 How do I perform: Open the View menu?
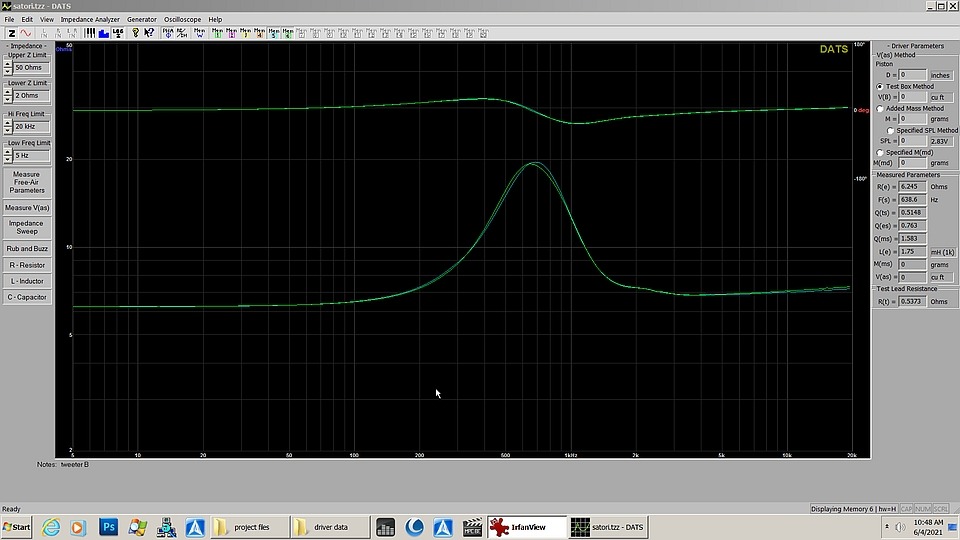pyautogui.click(x=47, y=20)
